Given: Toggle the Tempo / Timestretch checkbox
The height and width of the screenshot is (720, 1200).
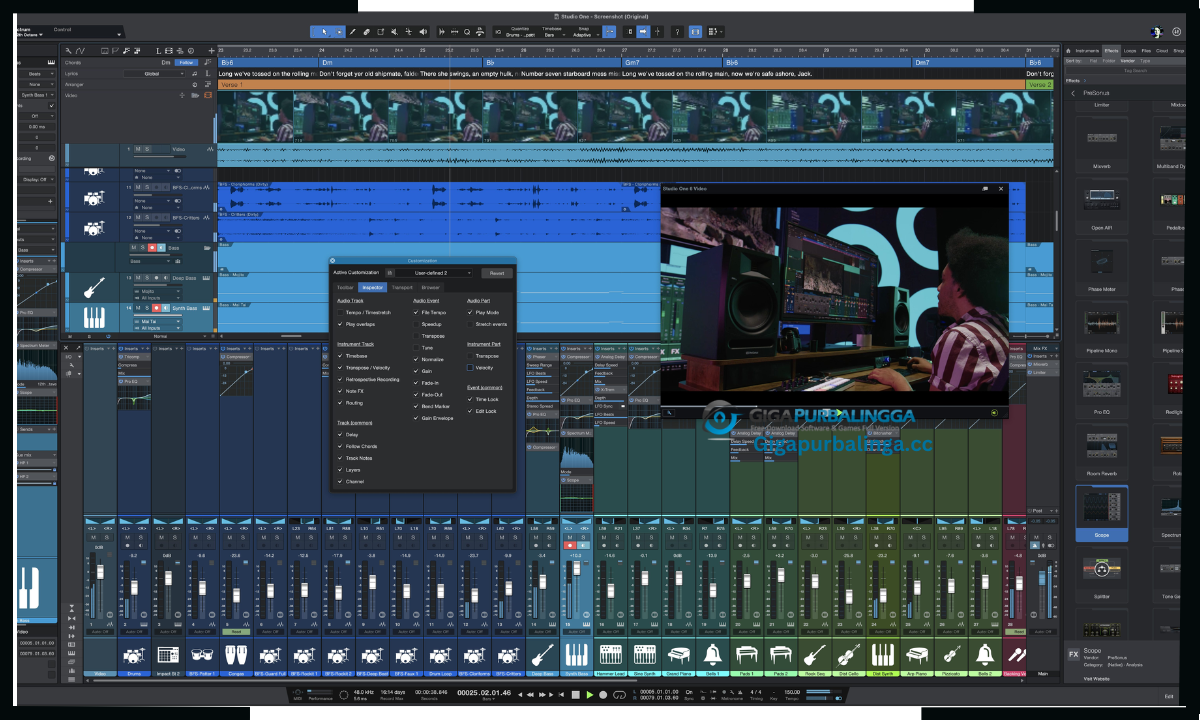Looking at the screenshot, I should [340, 312].
